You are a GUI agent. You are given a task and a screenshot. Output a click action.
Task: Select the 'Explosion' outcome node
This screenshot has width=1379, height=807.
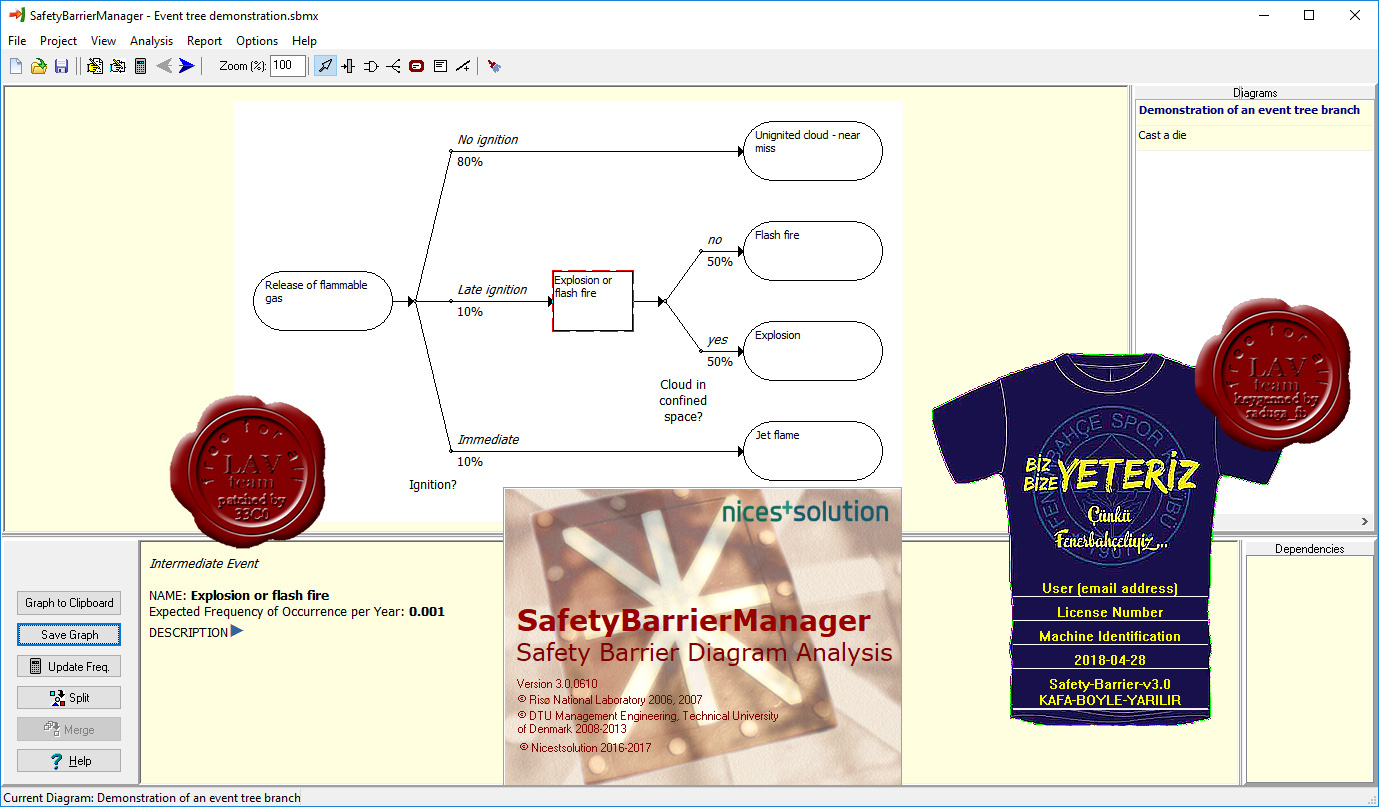pos(813,351)
